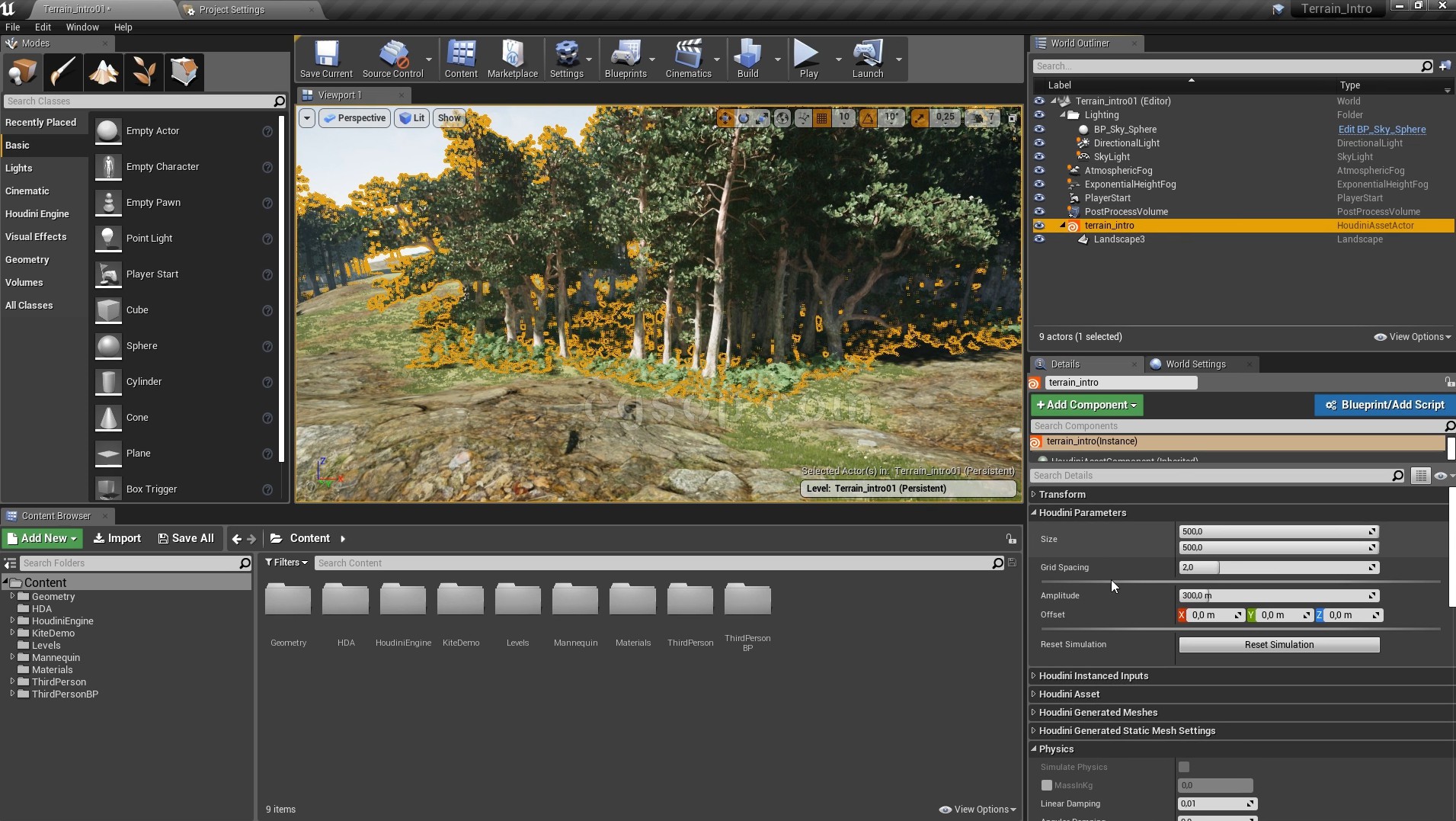Open the Cinematics toolbar icon
Viewport: 1456px width, 821px height.
[x=688, y=59]
